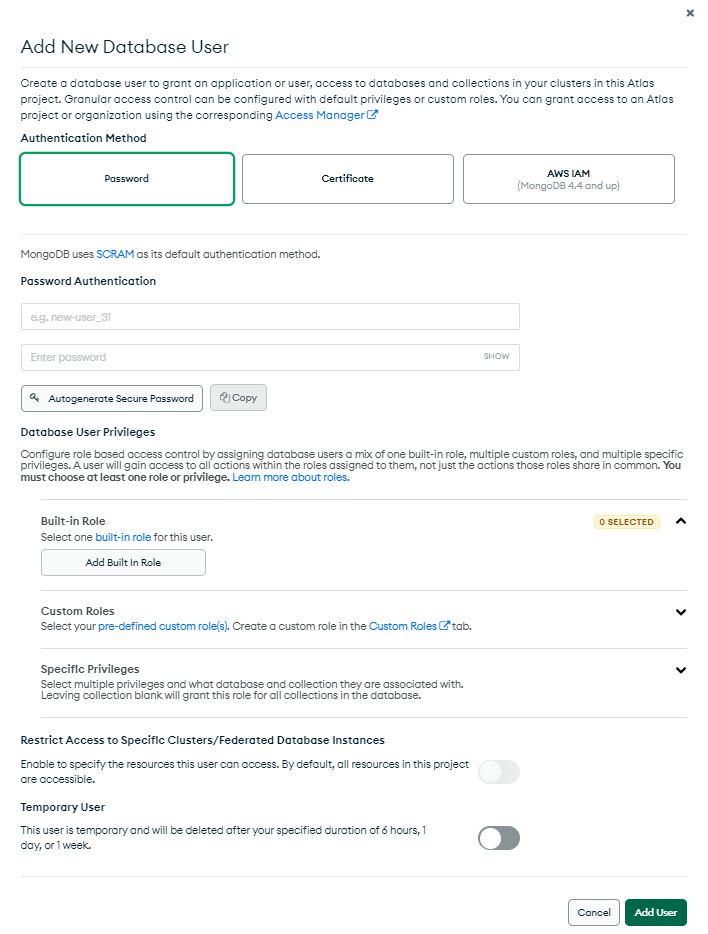Enable Restrict Access to Specific Clusters toggle
Image resolution: width=708 pixels, height=934 pixels.
tap(499, 772)
